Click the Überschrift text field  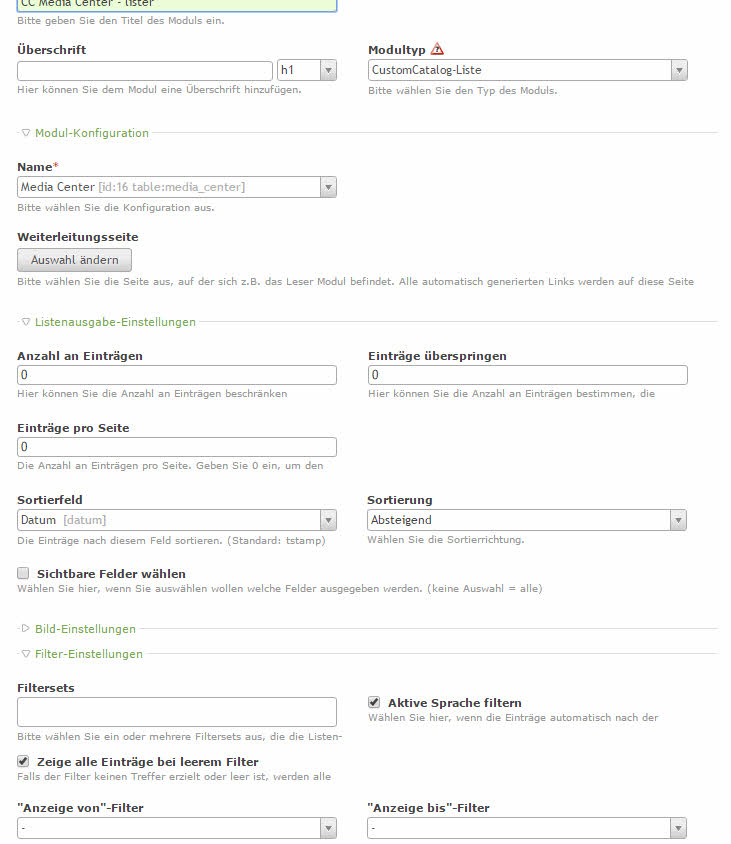tap(145, 70)
